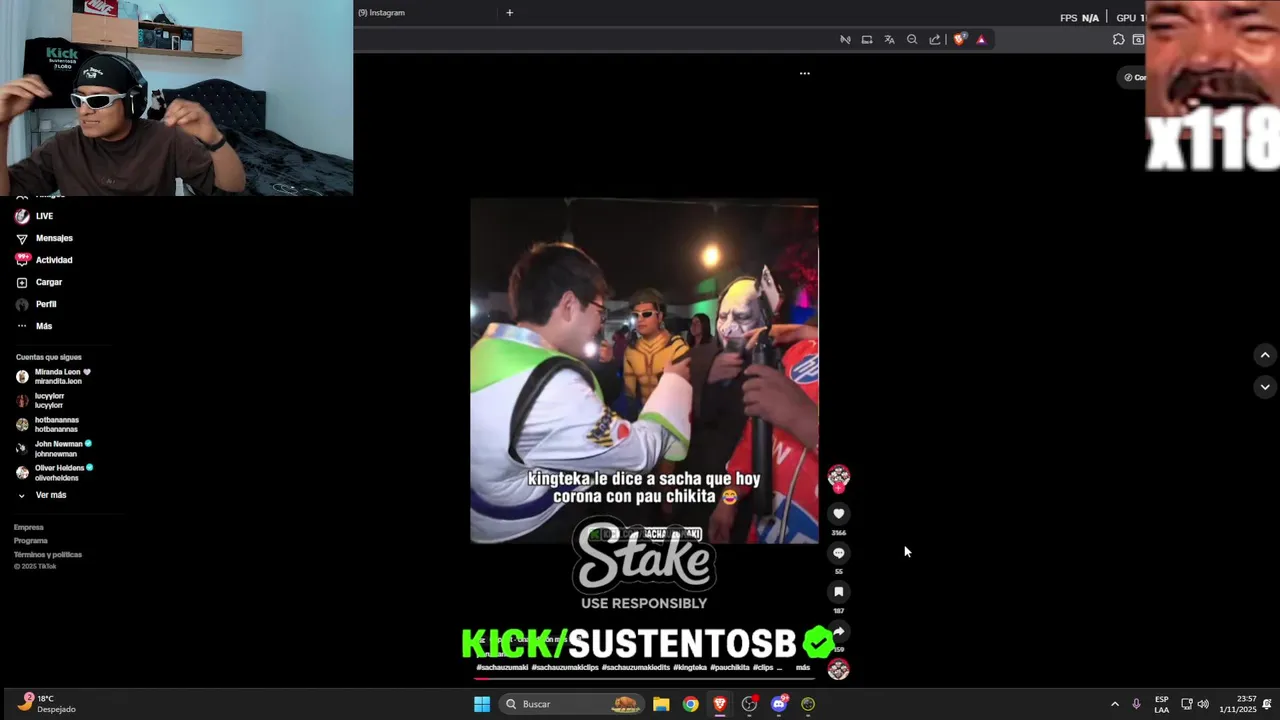Expand Ver más followed accounts
The image size is (1280, 720).
(42, 495)
